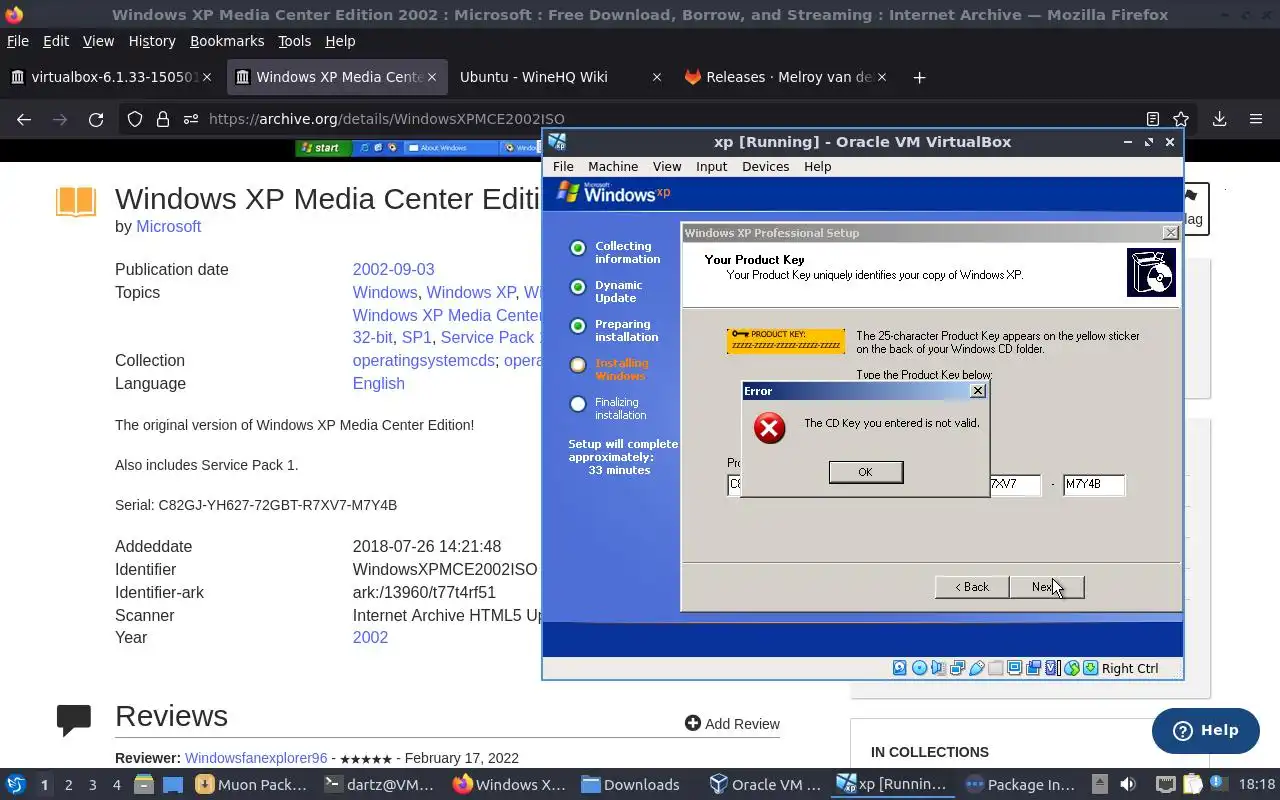Click the show desktop icon on taskbar
The width and height of the screenshot is (1280, 800).
click(x=172, y=785)
